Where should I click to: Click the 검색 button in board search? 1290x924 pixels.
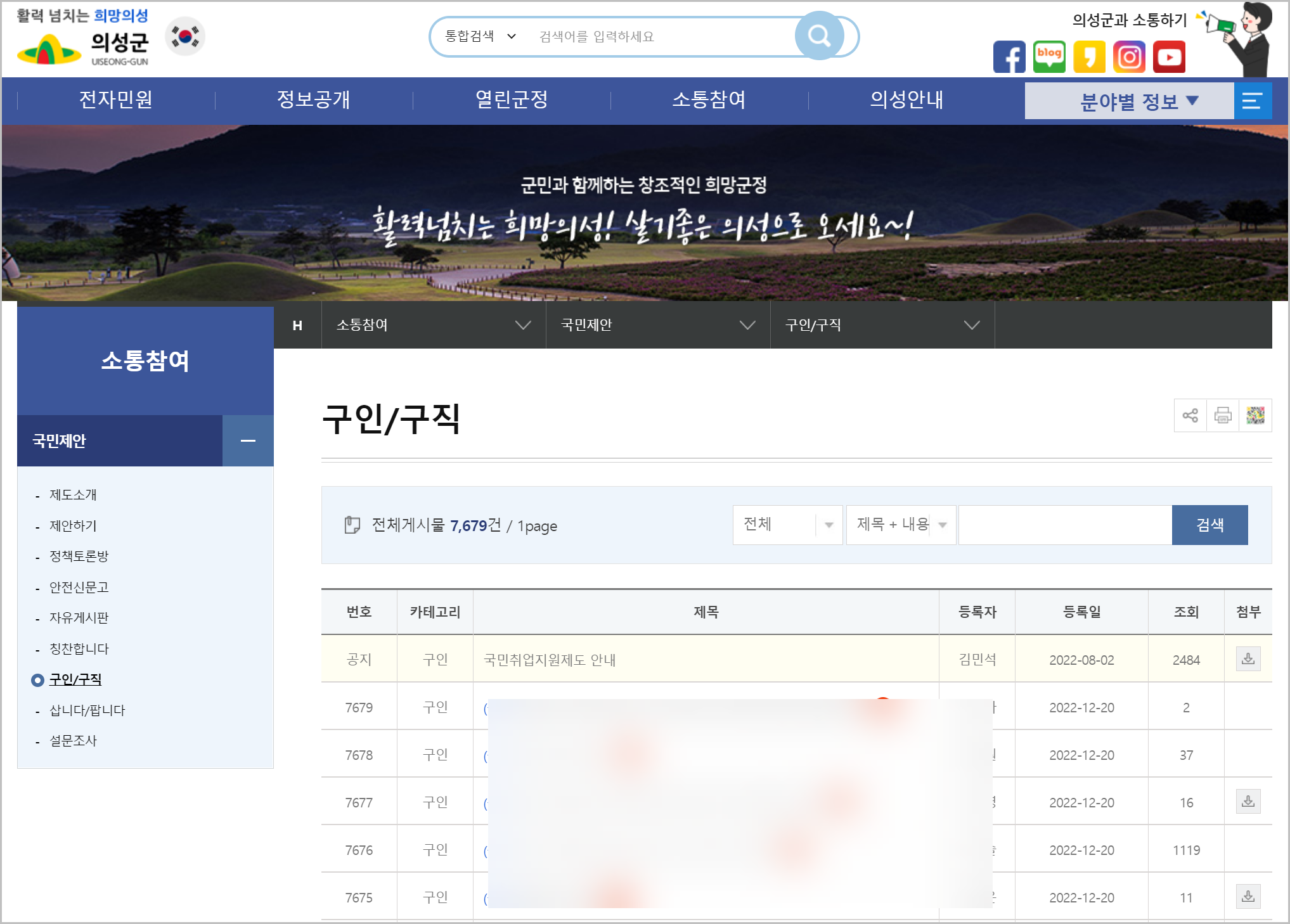coord(1209,525)
